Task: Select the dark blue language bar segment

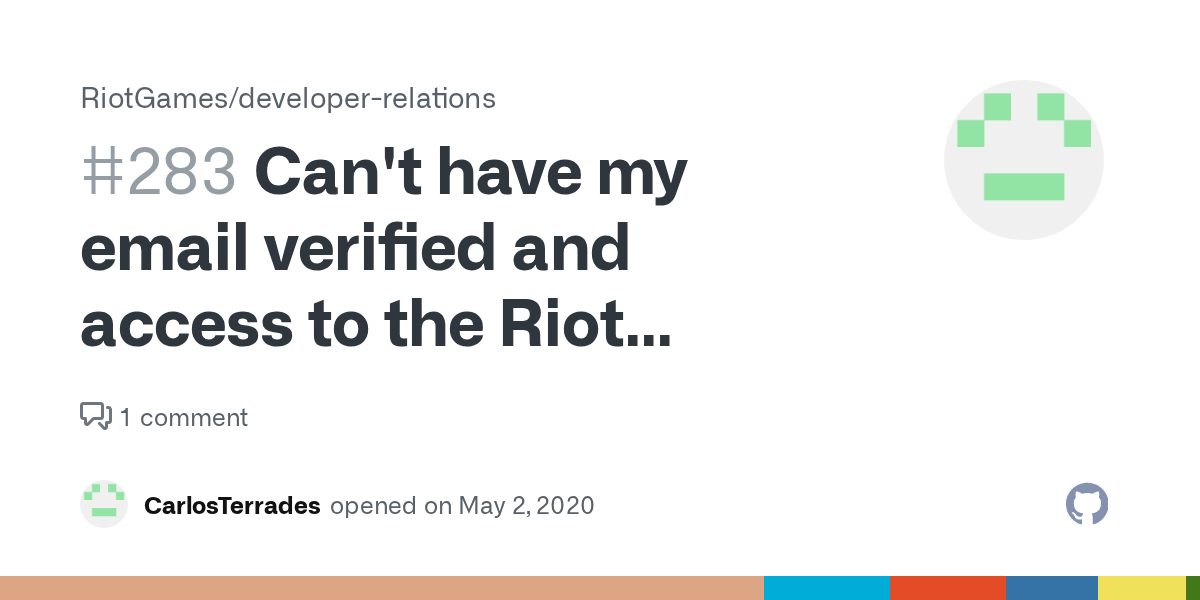Action: point(1052,588)
